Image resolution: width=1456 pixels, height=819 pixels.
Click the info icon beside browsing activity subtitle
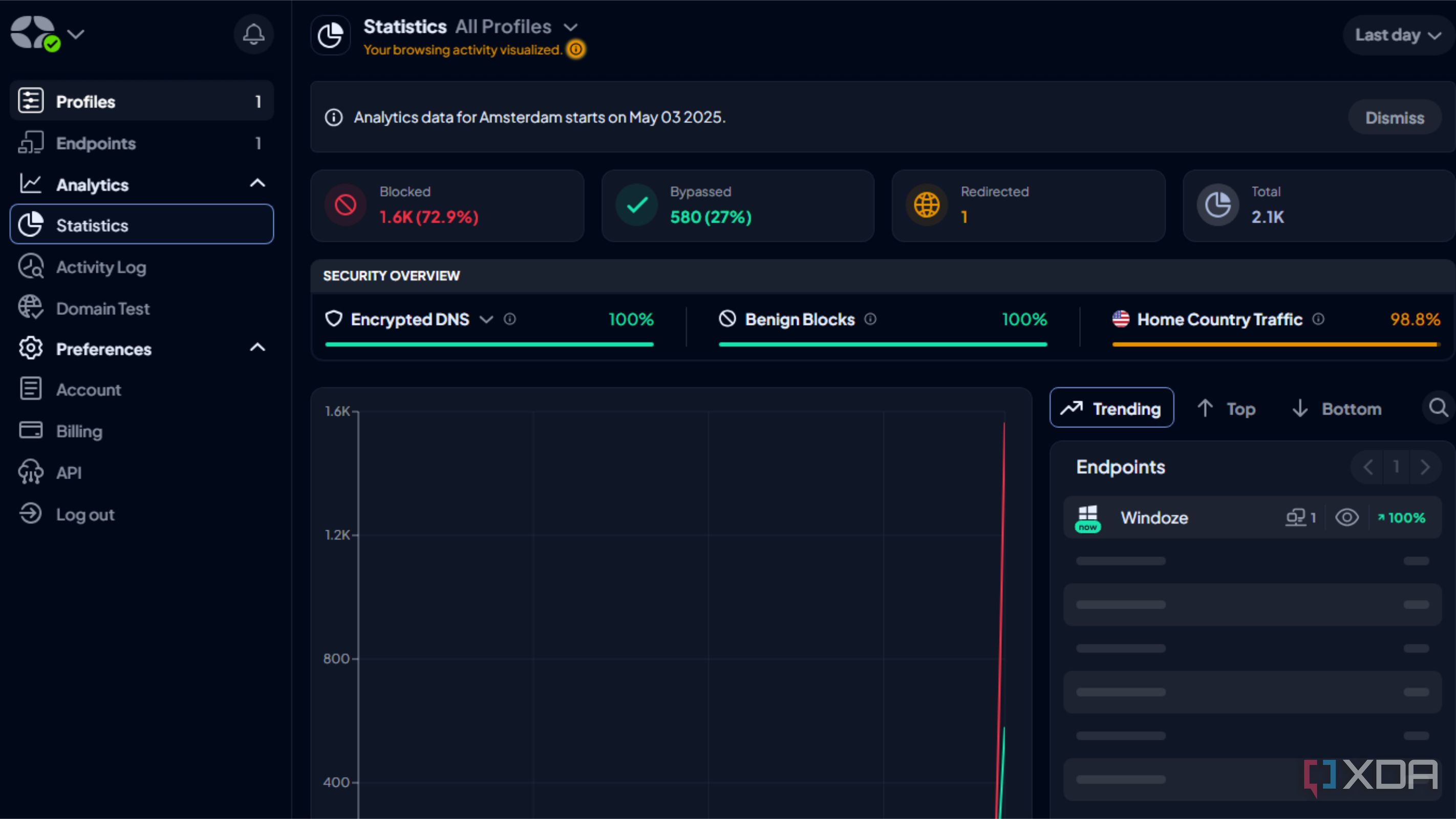pos(575,50)
